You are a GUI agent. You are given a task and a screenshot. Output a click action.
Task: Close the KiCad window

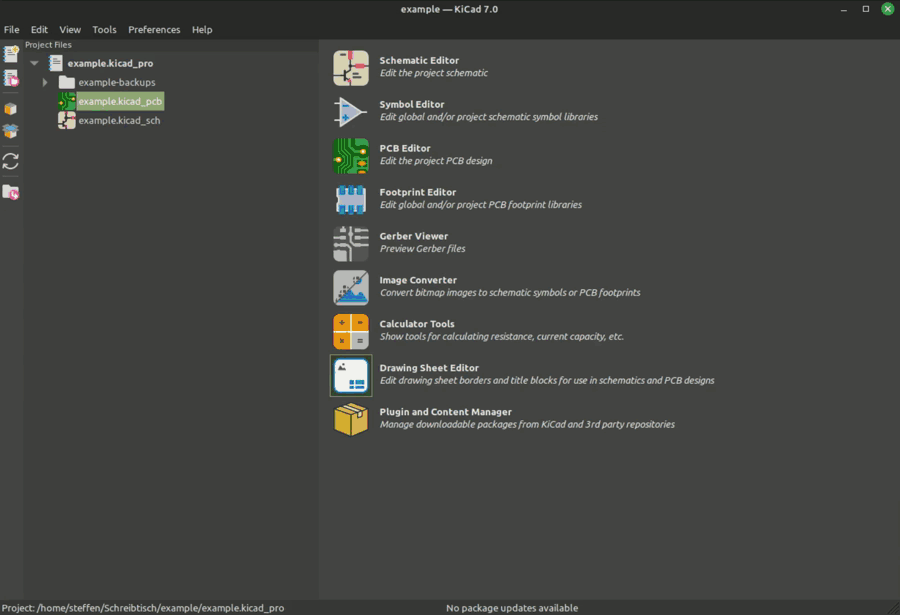point(887,9)
